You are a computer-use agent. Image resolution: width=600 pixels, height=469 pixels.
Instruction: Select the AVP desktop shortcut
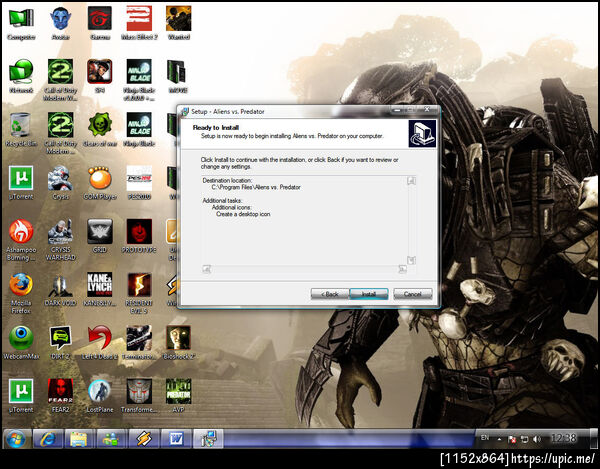click(x=179, y=396)
